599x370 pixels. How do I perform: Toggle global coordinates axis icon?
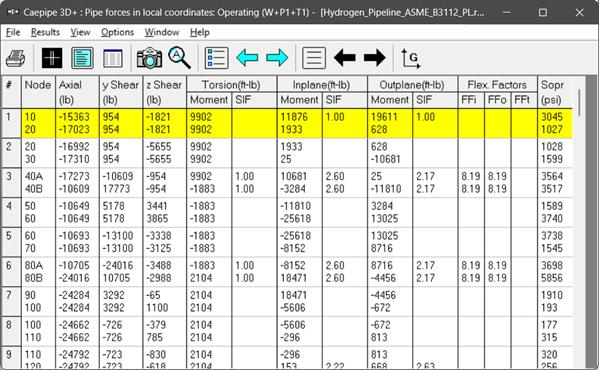coord(411,58)
